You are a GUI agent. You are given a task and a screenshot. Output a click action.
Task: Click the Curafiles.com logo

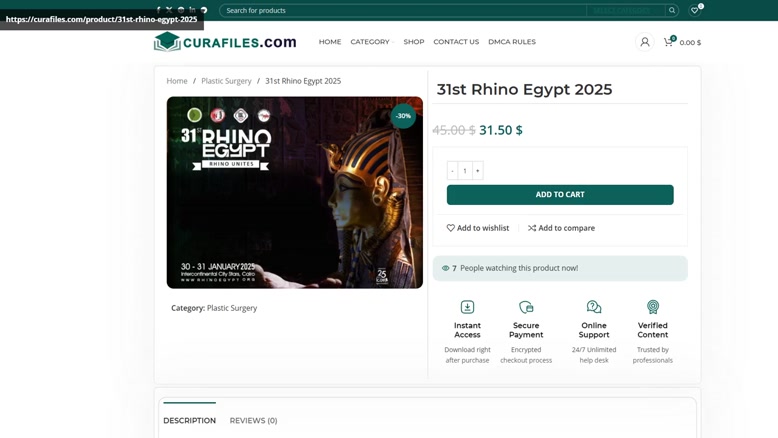tap(225, 42)
